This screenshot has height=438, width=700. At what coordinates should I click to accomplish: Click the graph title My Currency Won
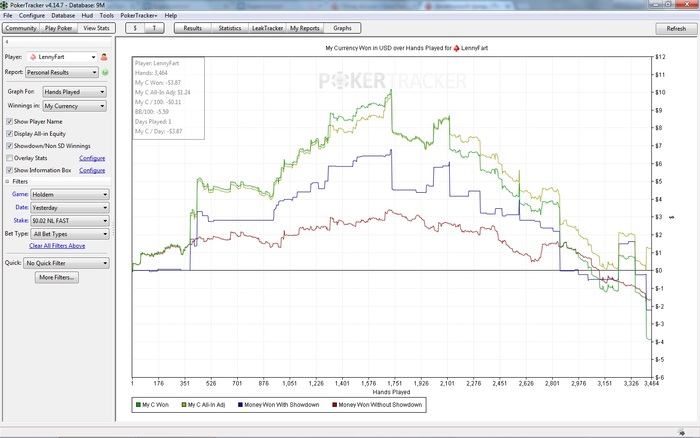[x=406, y=48]
